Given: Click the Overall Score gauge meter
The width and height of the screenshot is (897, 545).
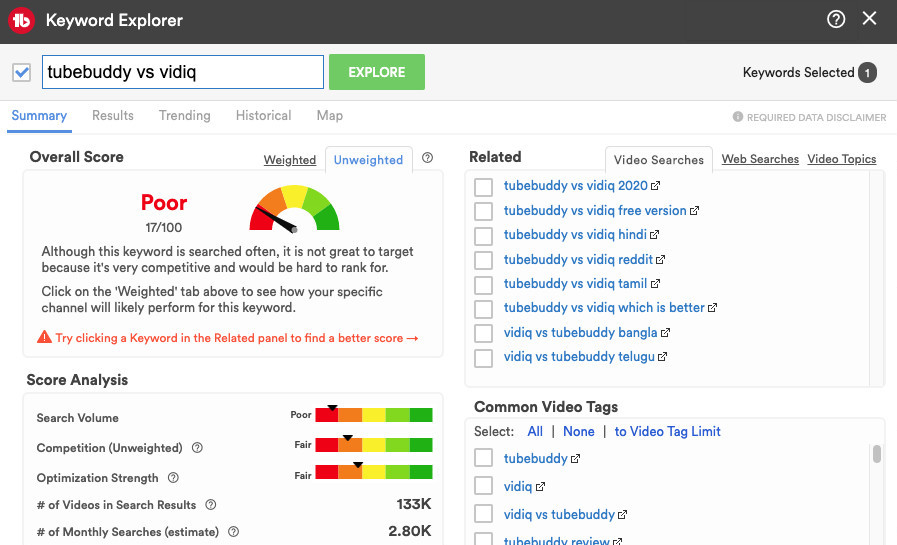Looking at the screenshot, I should click(x=294, y=208).
